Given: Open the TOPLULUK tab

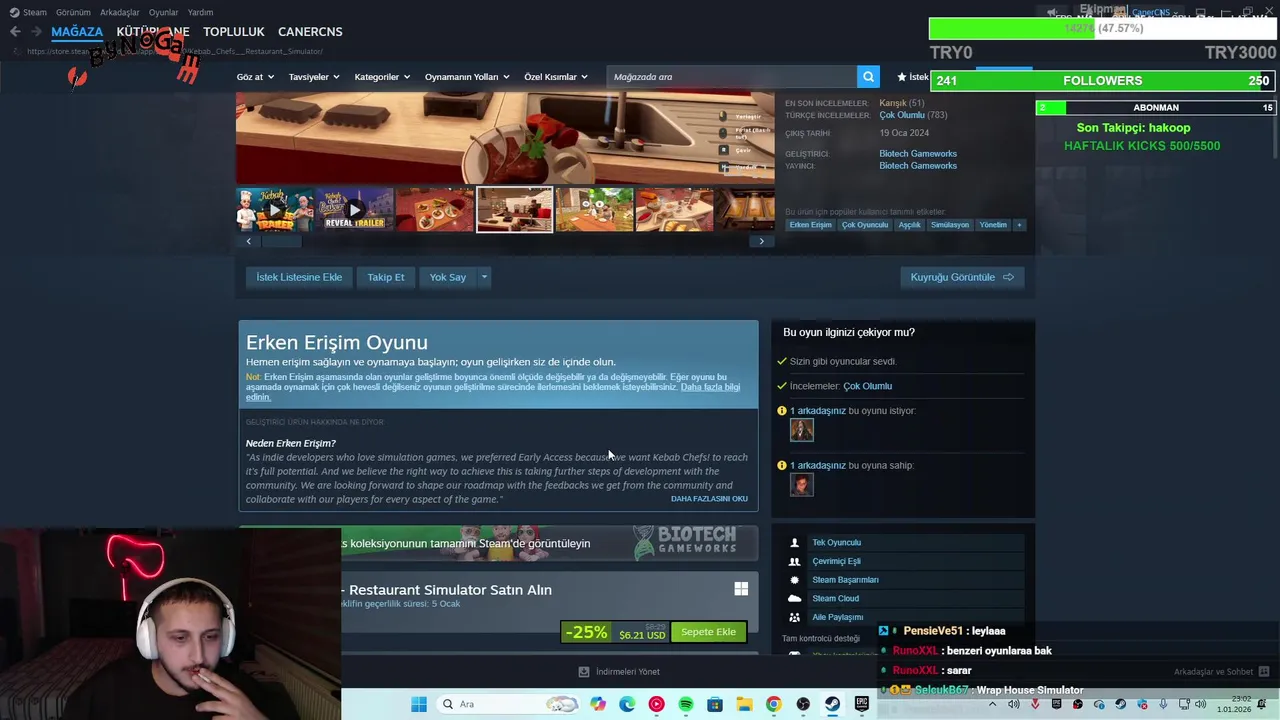Looking at the screenshot, I should point(234,32).
